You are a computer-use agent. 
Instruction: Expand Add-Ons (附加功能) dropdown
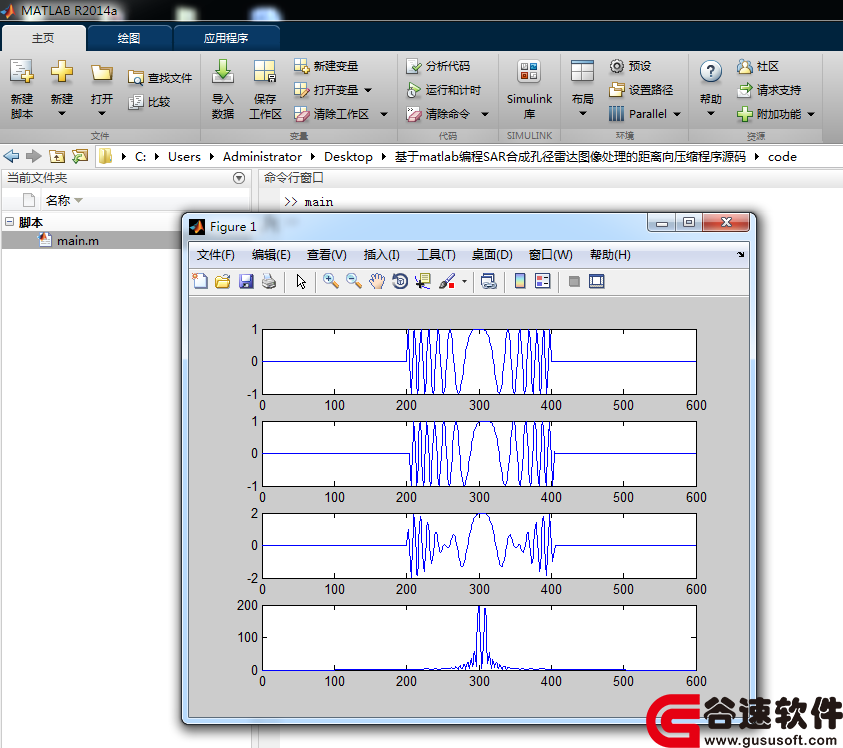coord(811,114)
